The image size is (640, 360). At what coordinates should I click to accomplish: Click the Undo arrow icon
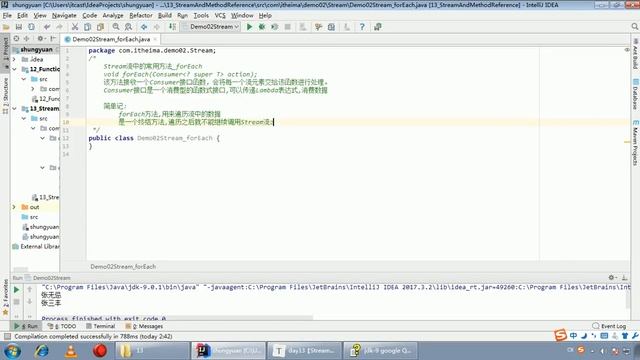click(x=47, y=27)
